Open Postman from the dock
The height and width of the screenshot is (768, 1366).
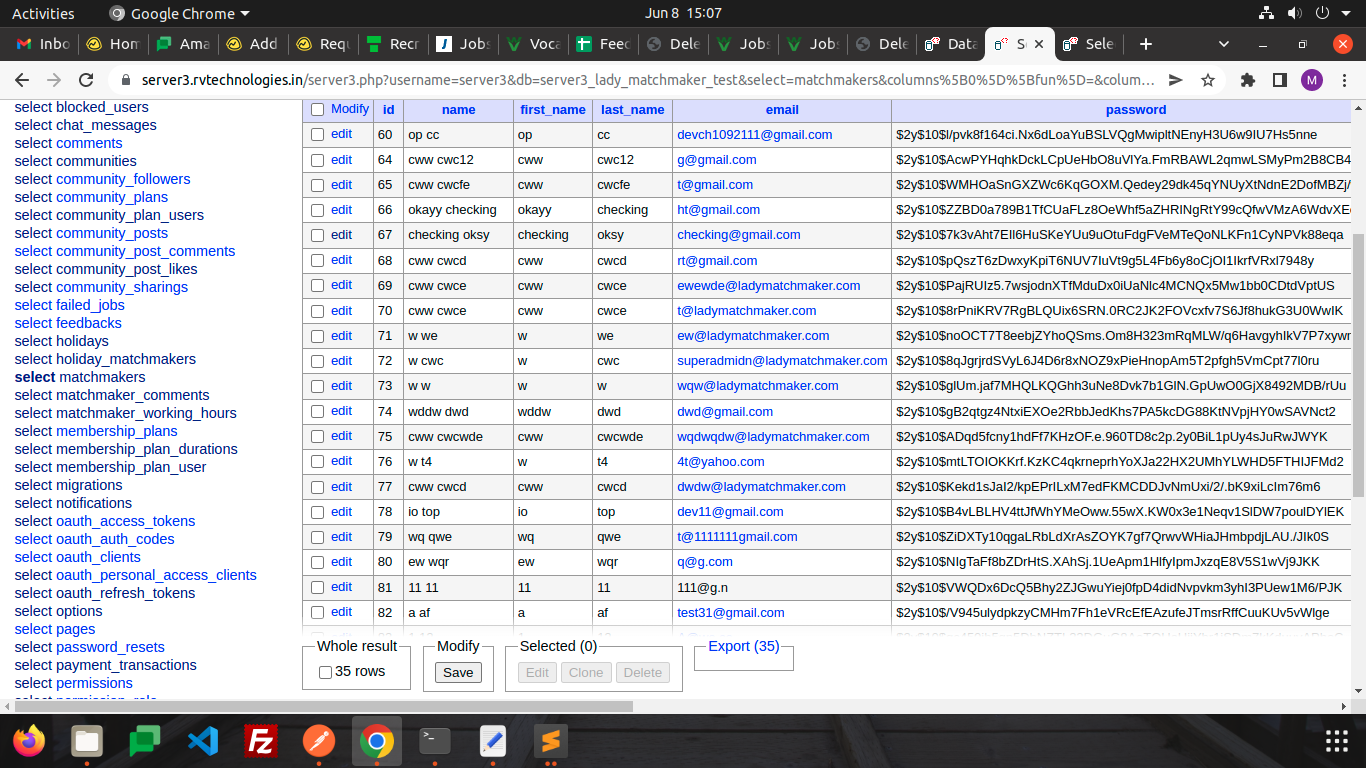[319, 741]
